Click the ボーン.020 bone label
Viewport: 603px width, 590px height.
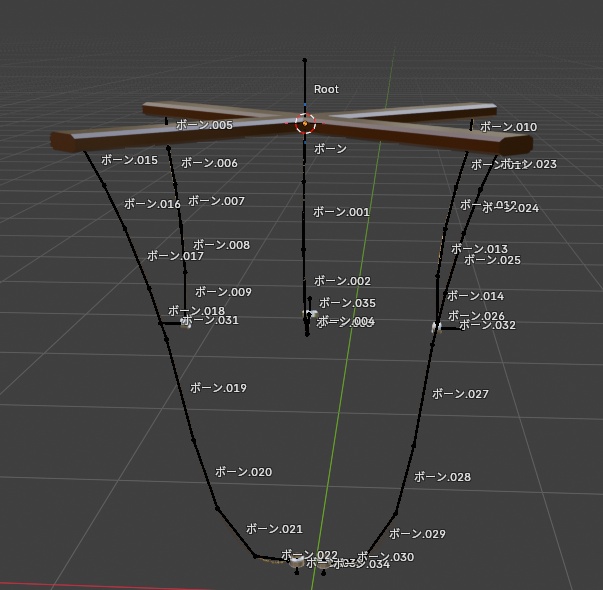click(x=243, y=472)
